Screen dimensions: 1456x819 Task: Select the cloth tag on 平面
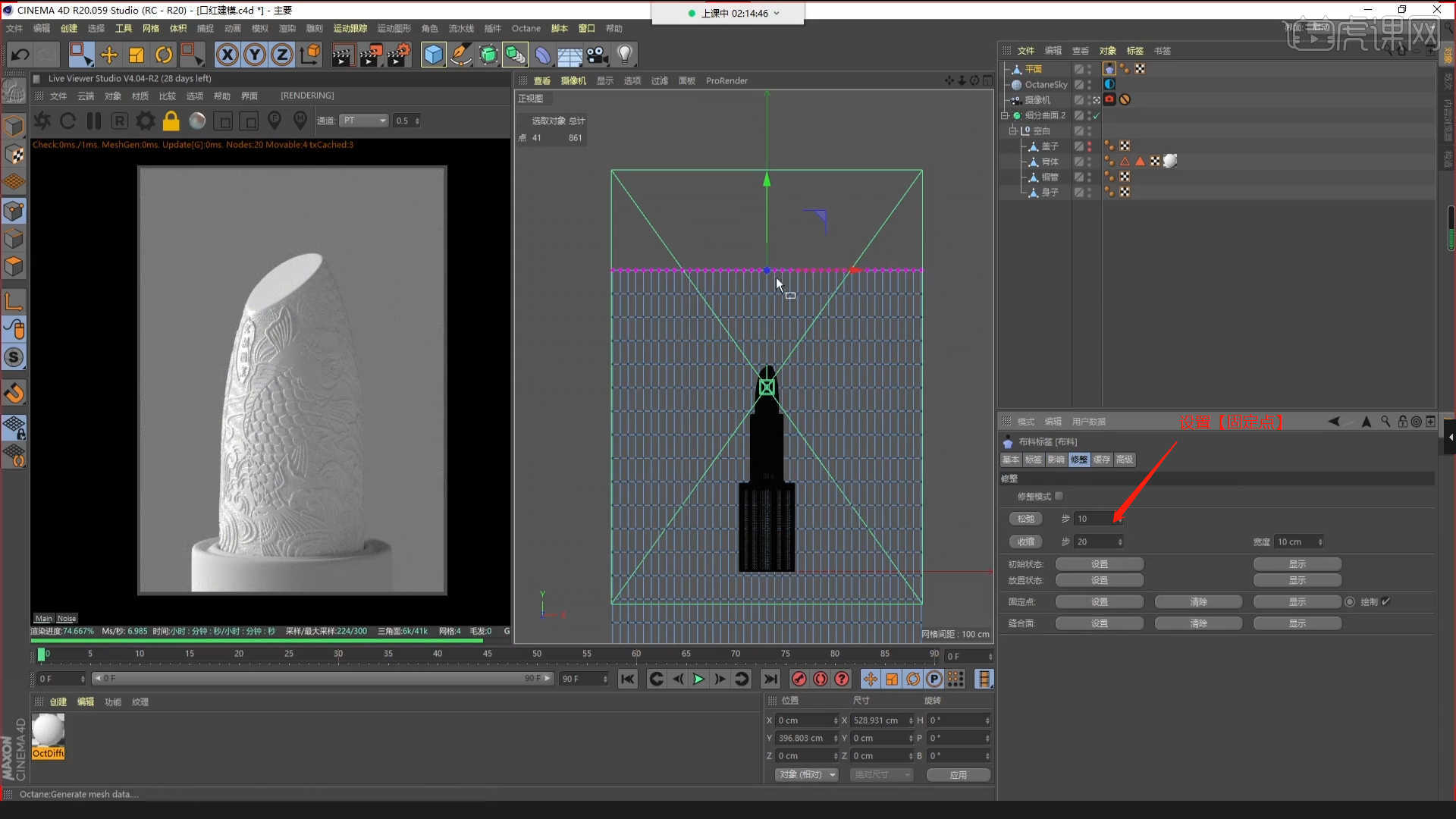(x=1109, y=69)
